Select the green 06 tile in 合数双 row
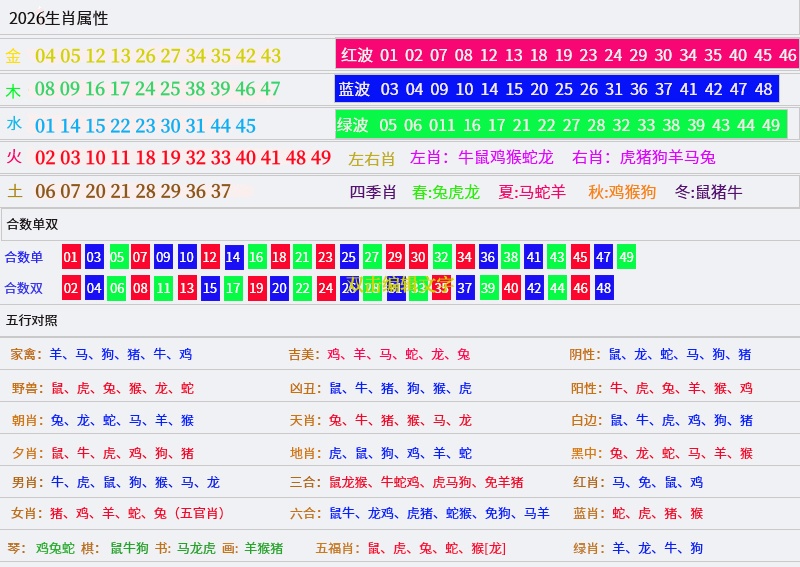800x567 pixels. (117, 288)
